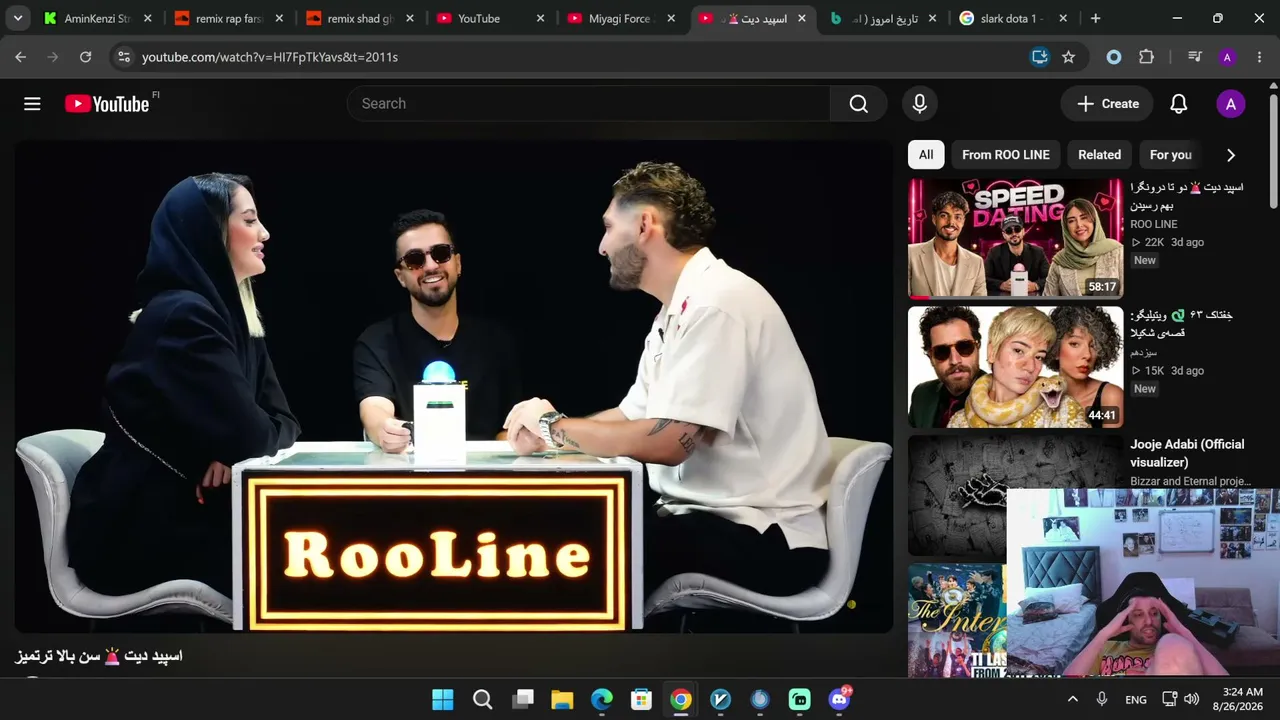Switch to the remix rap farsi tab
The height and width of the screenshot is (720, 1280).
click(x=230, y=18)
